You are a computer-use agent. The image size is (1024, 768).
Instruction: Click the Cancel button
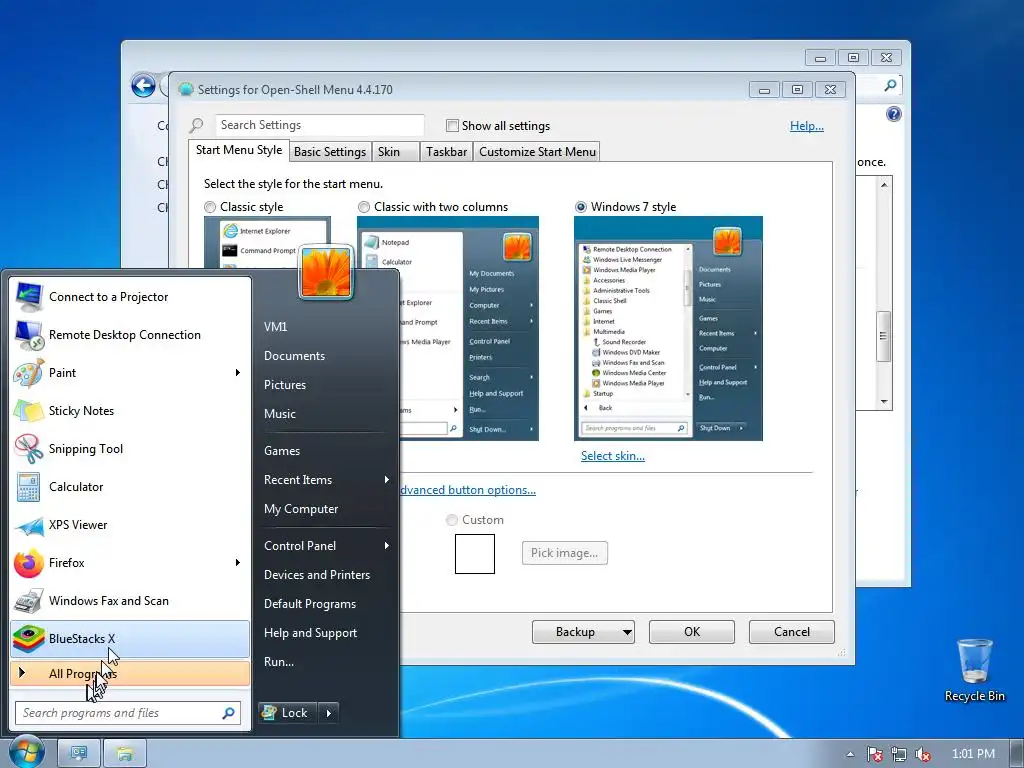coord(792,632)
